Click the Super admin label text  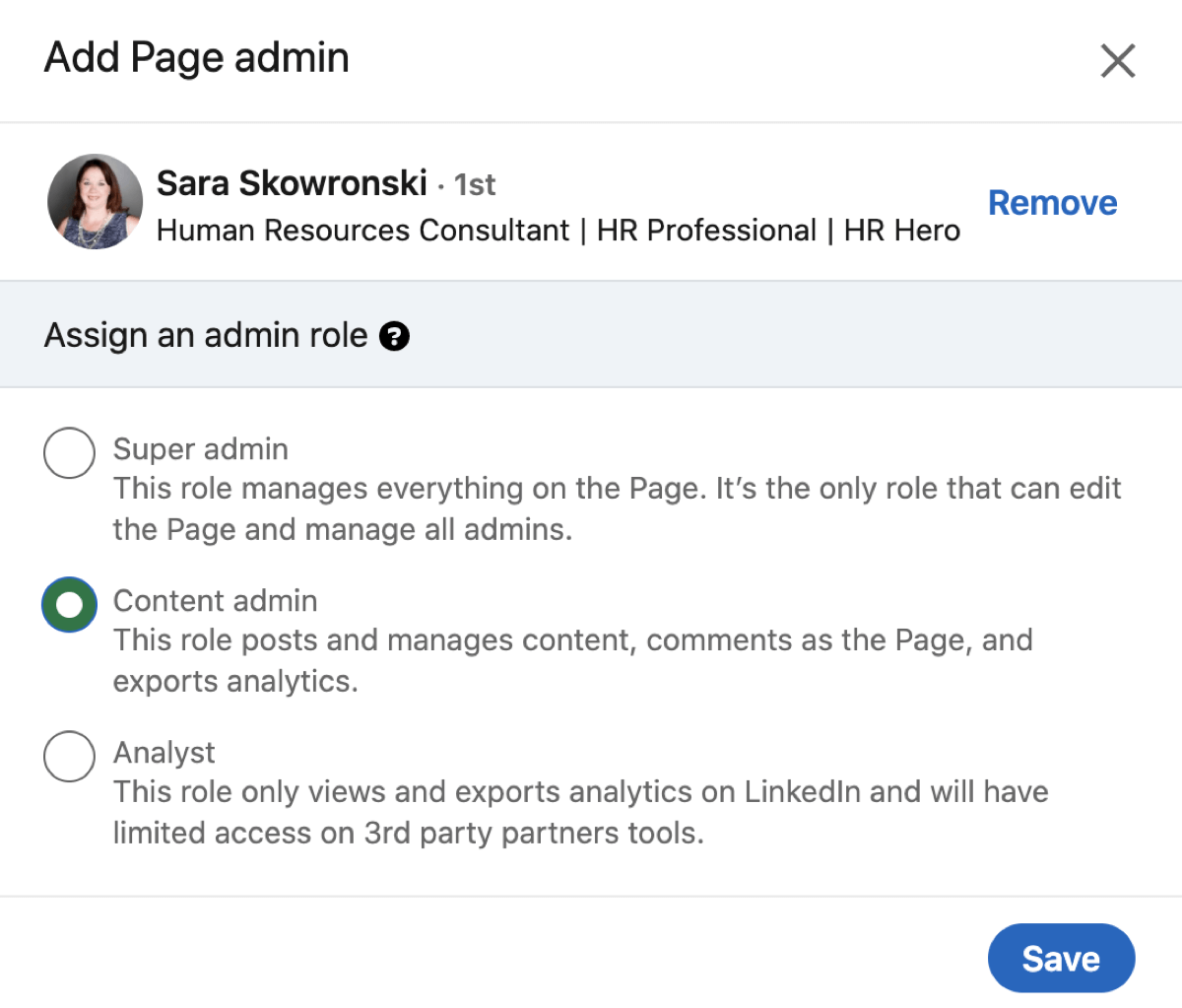tap(200, 449)
